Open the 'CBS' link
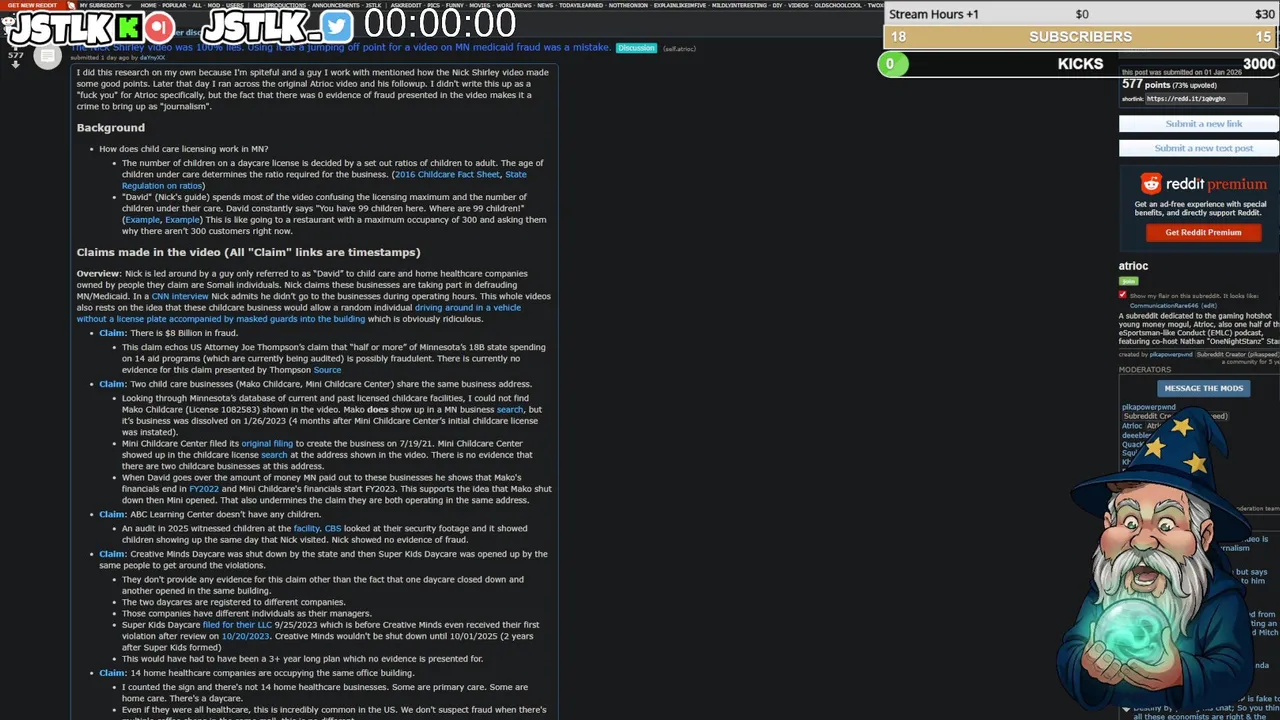Viewport: 1280px width, 720px height. (333, 528)
